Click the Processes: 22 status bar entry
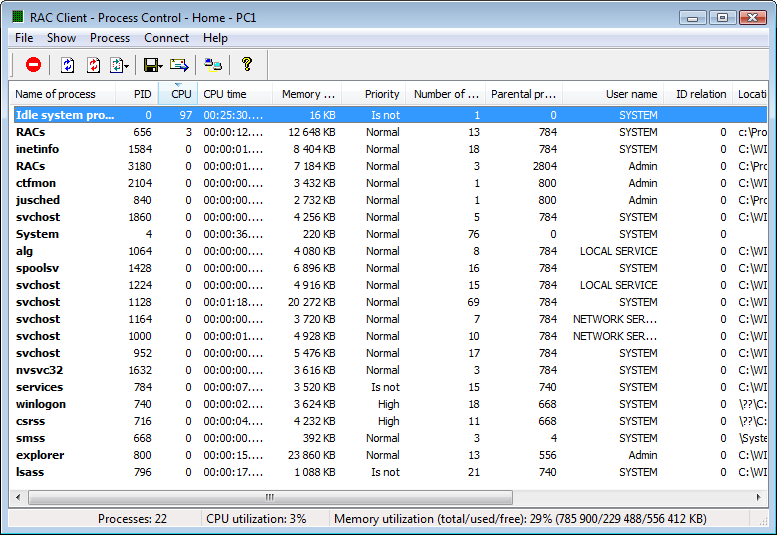The height and width of the screenshot is (535, 777). tap(132, 519)
